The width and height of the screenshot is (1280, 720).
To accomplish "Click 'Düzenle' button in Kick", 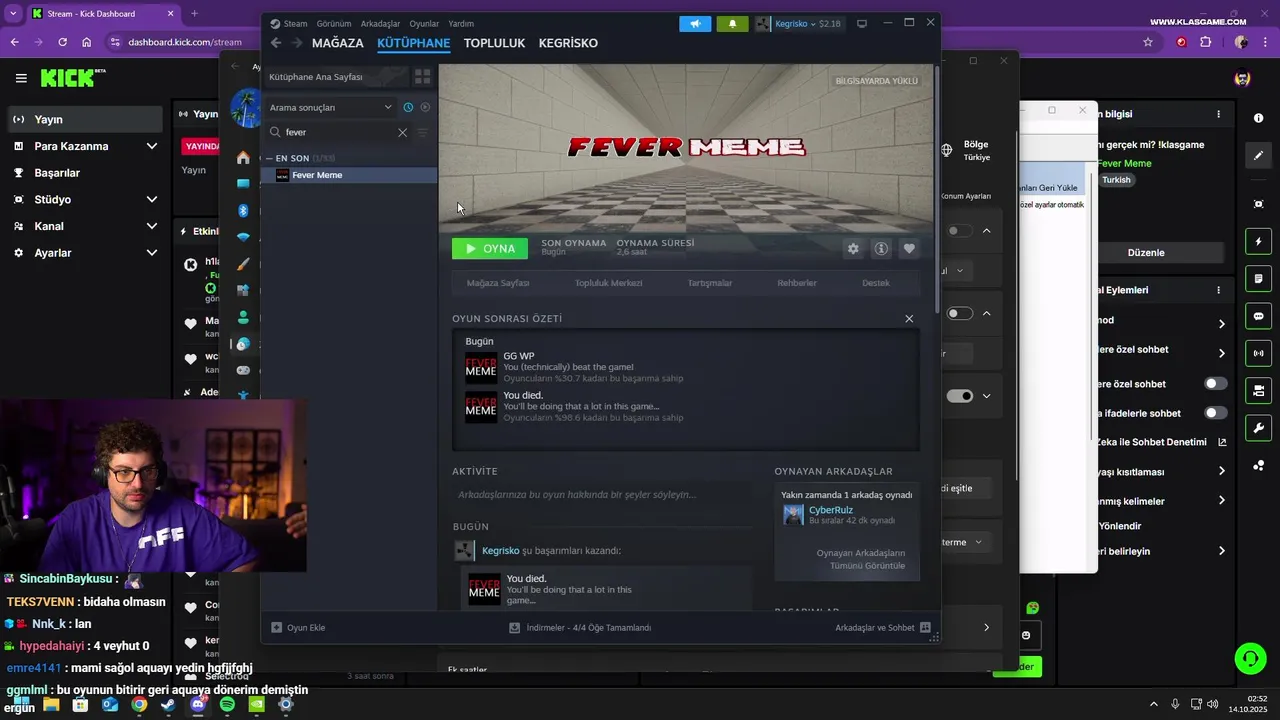I will (1146, 252).
